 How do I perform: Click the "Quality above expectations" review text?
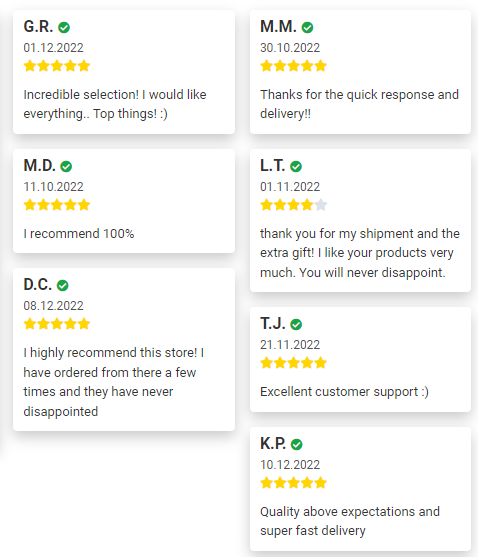tap(350, 521)
